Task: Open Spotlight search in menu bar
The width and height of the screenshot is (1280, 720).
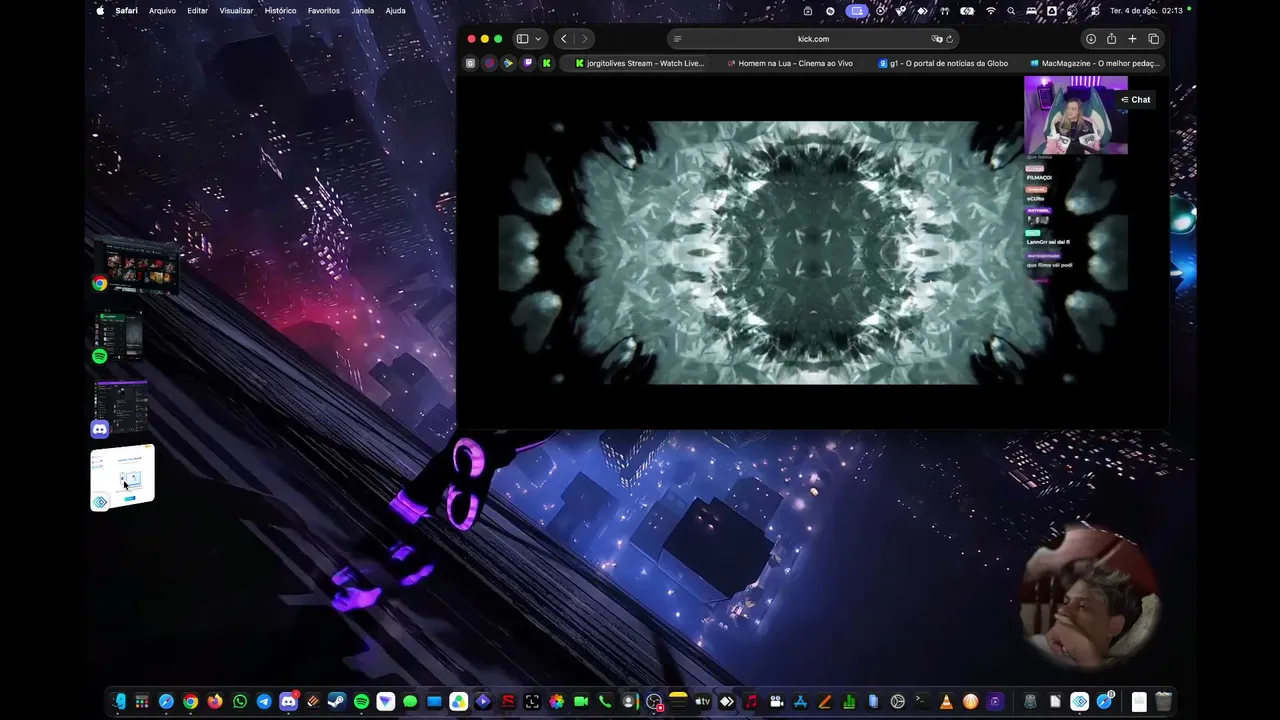Action: (1012, 11)
